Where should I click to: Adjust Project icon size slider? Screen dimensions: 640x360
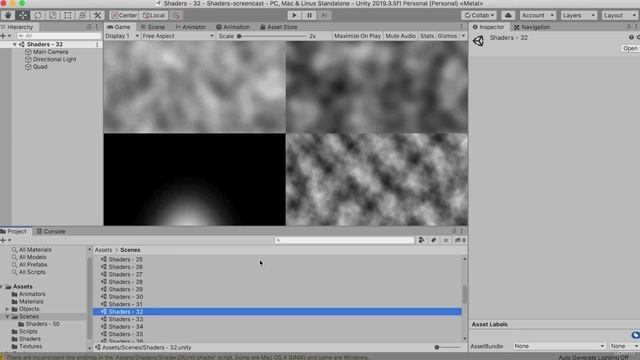[447, 347]
